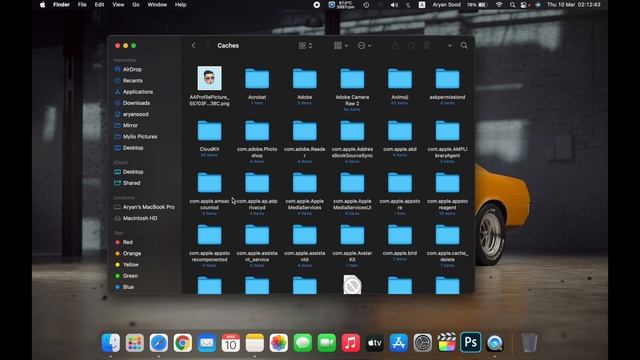The image size is (640, 360).
Task: Select the com.apple.cache_delete folder
Action: (x=447, y=235)
